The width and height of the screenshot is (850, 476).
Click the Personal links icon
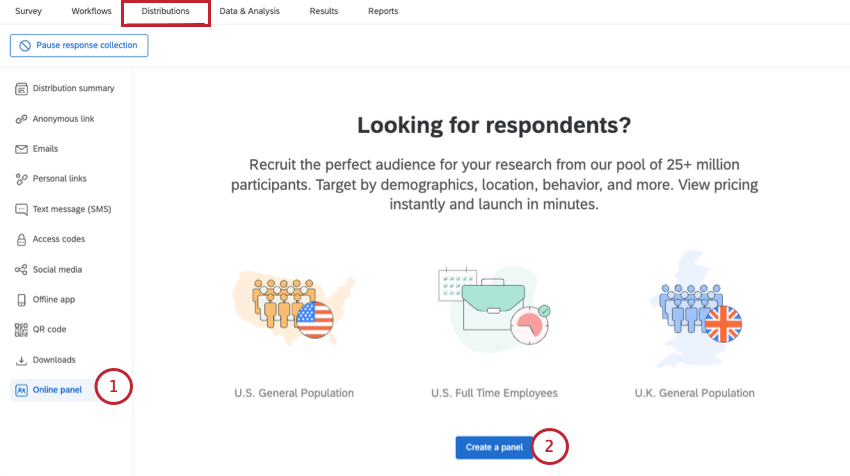[21, 179]
